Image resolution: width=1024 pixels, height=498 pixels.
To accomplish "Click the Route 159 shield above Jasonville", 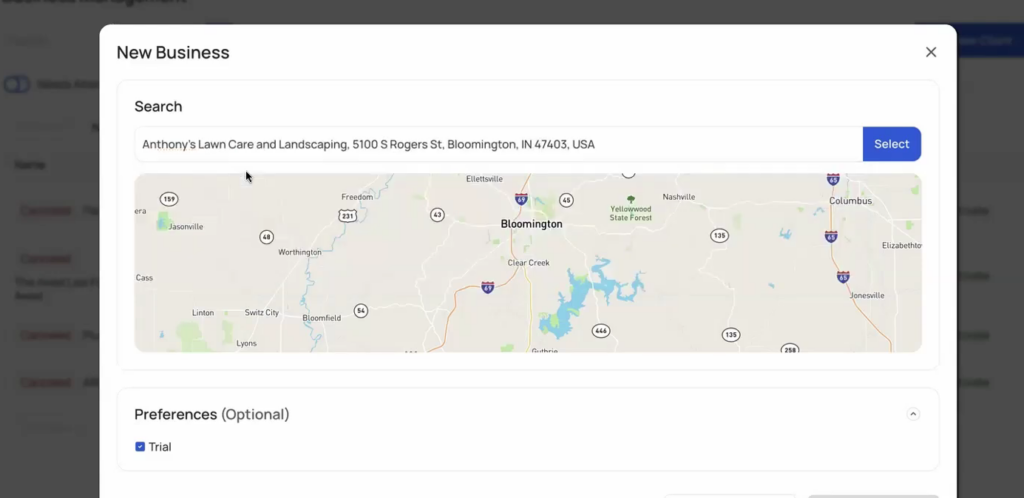I will pos(169,199).
